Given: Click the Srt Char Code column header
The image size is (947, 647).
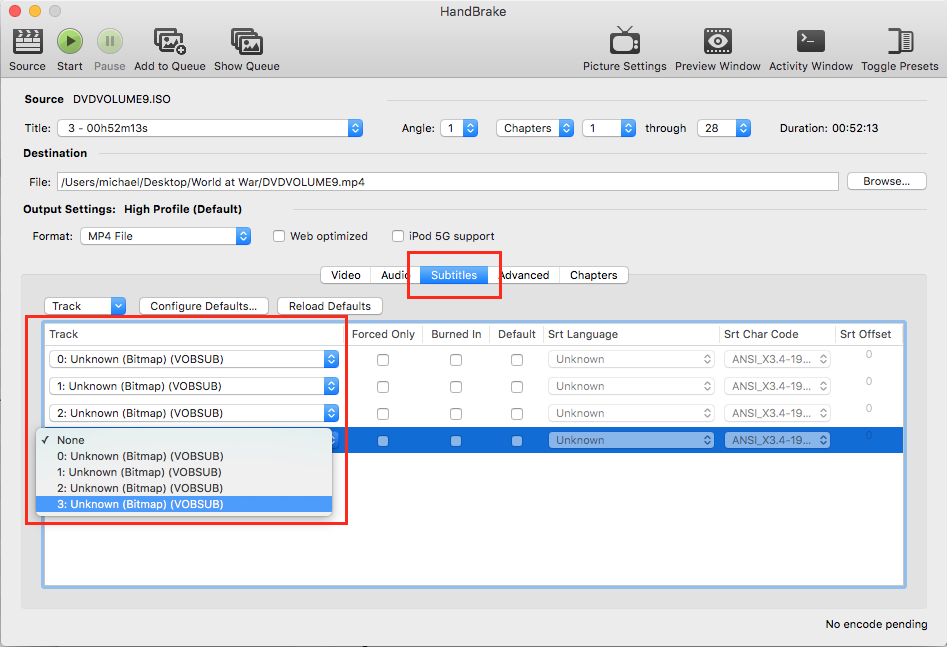Looking at the screenshot, I should click(x=776, y=334).
